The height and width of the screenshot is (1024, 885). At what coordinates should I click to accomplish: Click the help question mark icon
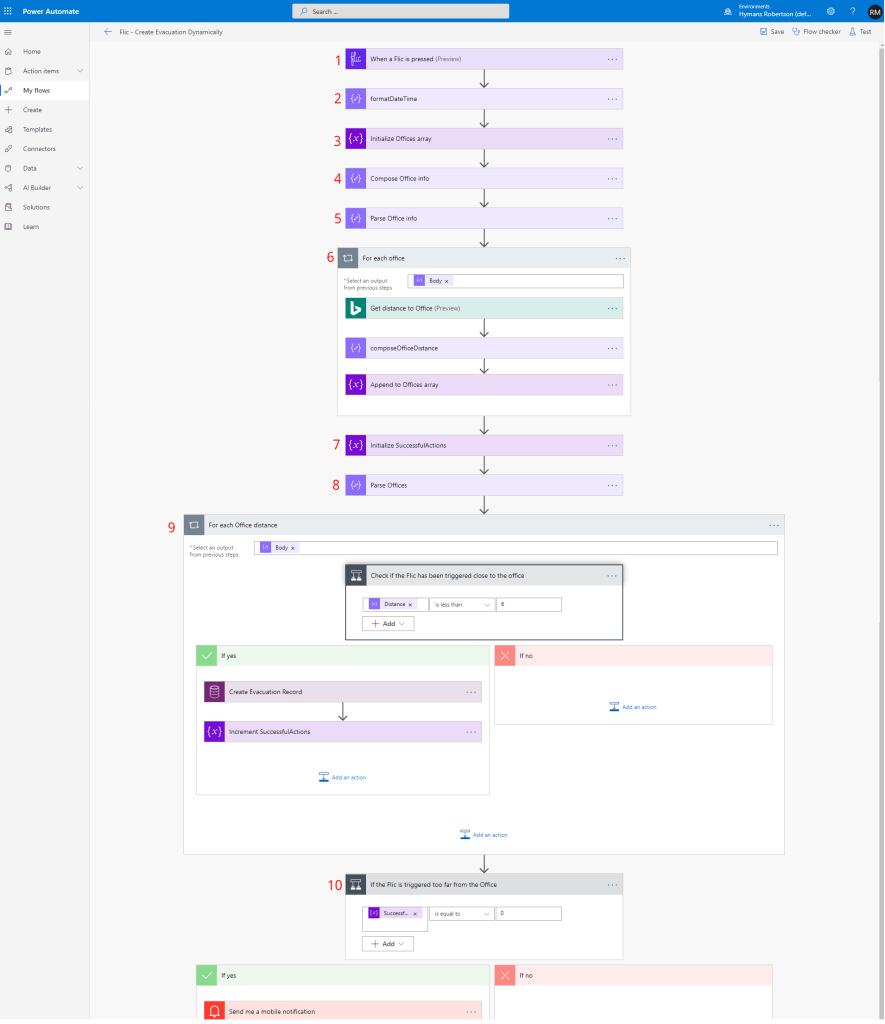point(852,11)
